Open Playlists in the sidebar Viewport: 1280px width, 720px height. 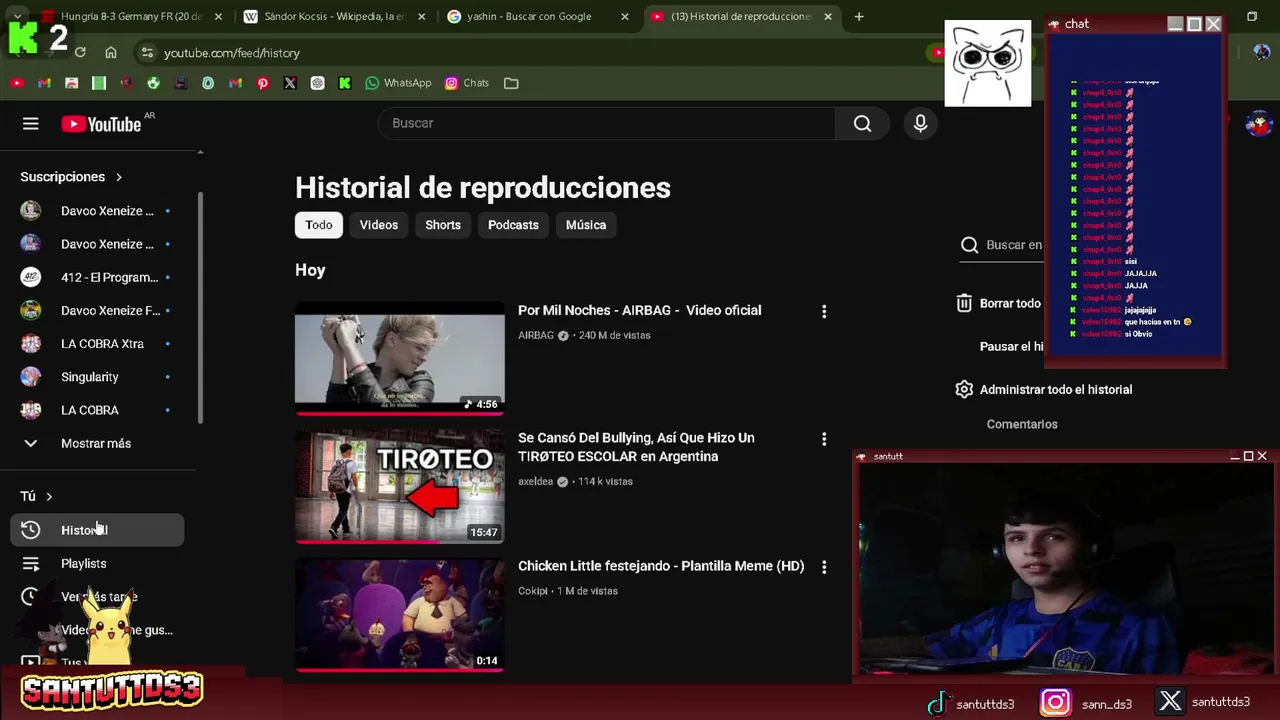[x=97, y=564]
